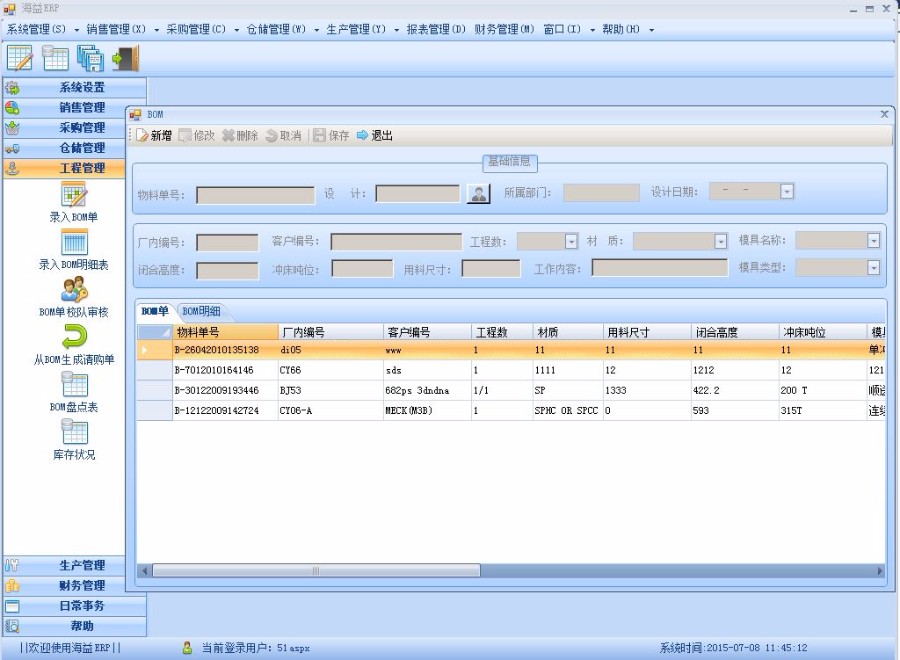Switch to the BOM明细 tab
900x660 pixels.
pos(202,311)
